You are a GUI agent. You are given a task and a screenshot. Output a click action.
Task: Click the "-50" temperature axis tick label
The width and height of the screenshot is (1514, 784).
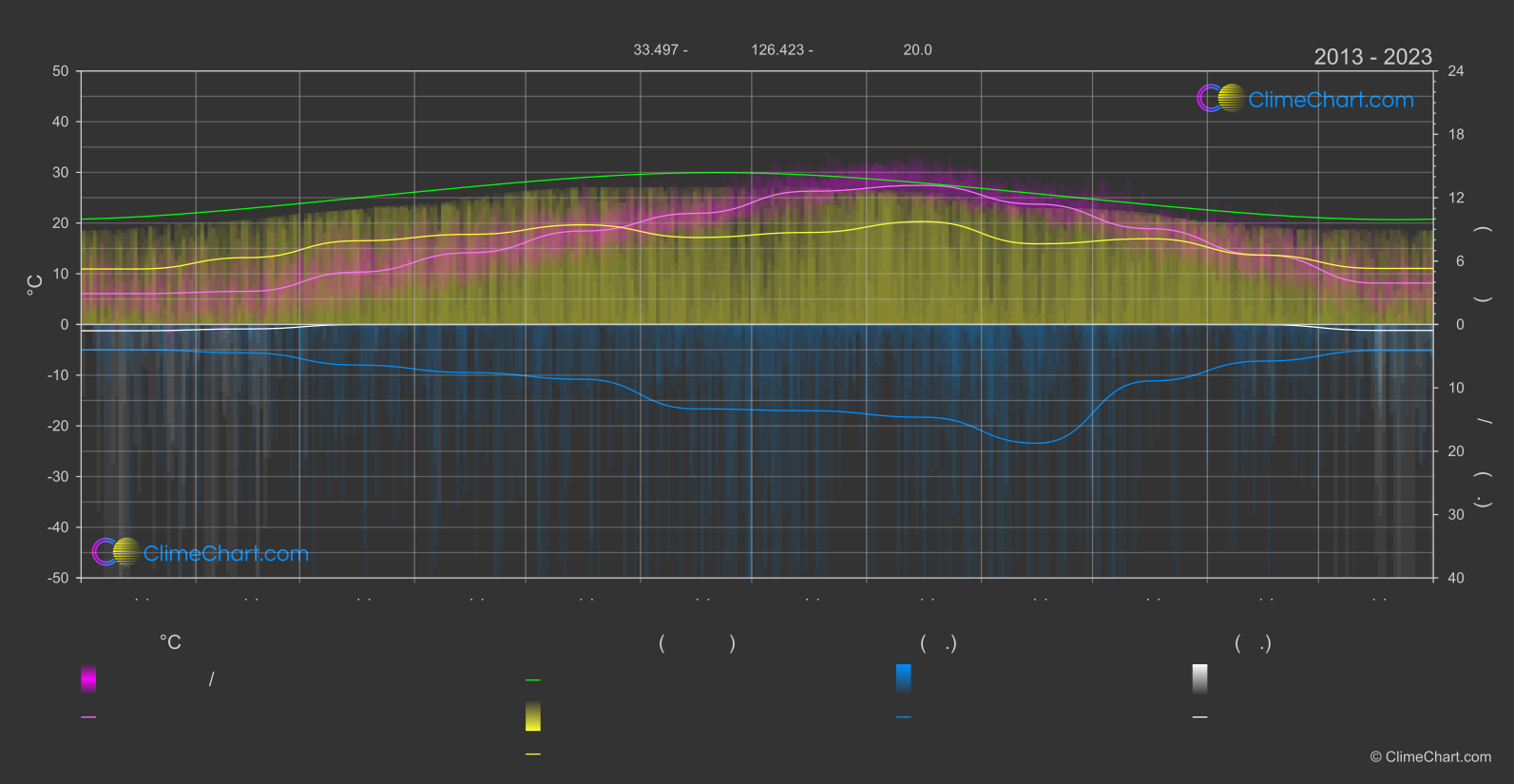pos(57,578)
